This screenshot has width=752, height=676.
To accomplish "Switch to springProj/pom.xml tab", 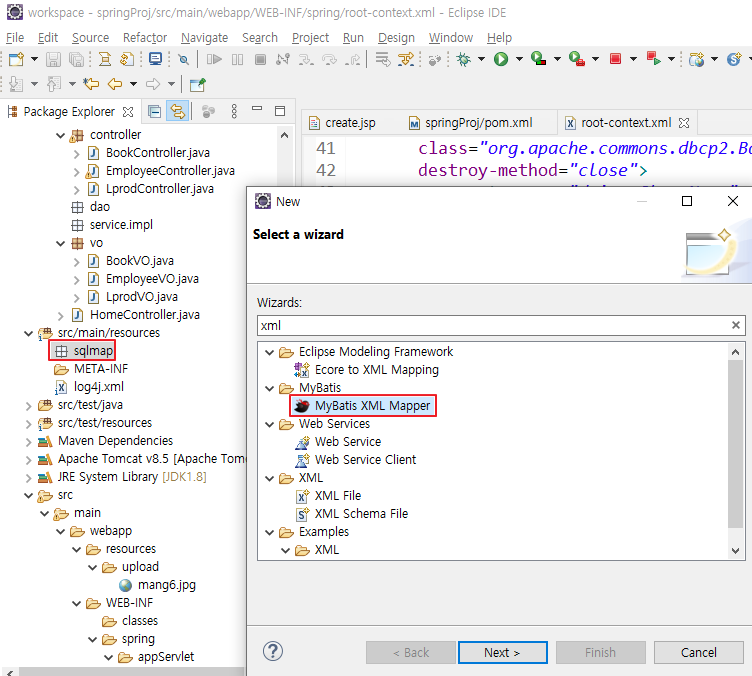I will (470, 123).
